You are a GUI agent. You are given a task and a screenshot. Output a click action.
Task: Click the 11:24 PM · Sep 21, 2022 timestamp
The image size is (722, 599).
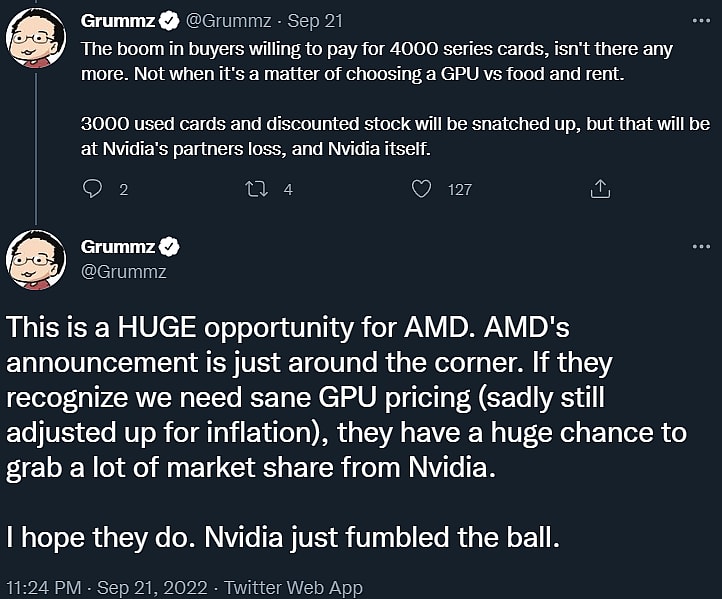coord(106,587)
